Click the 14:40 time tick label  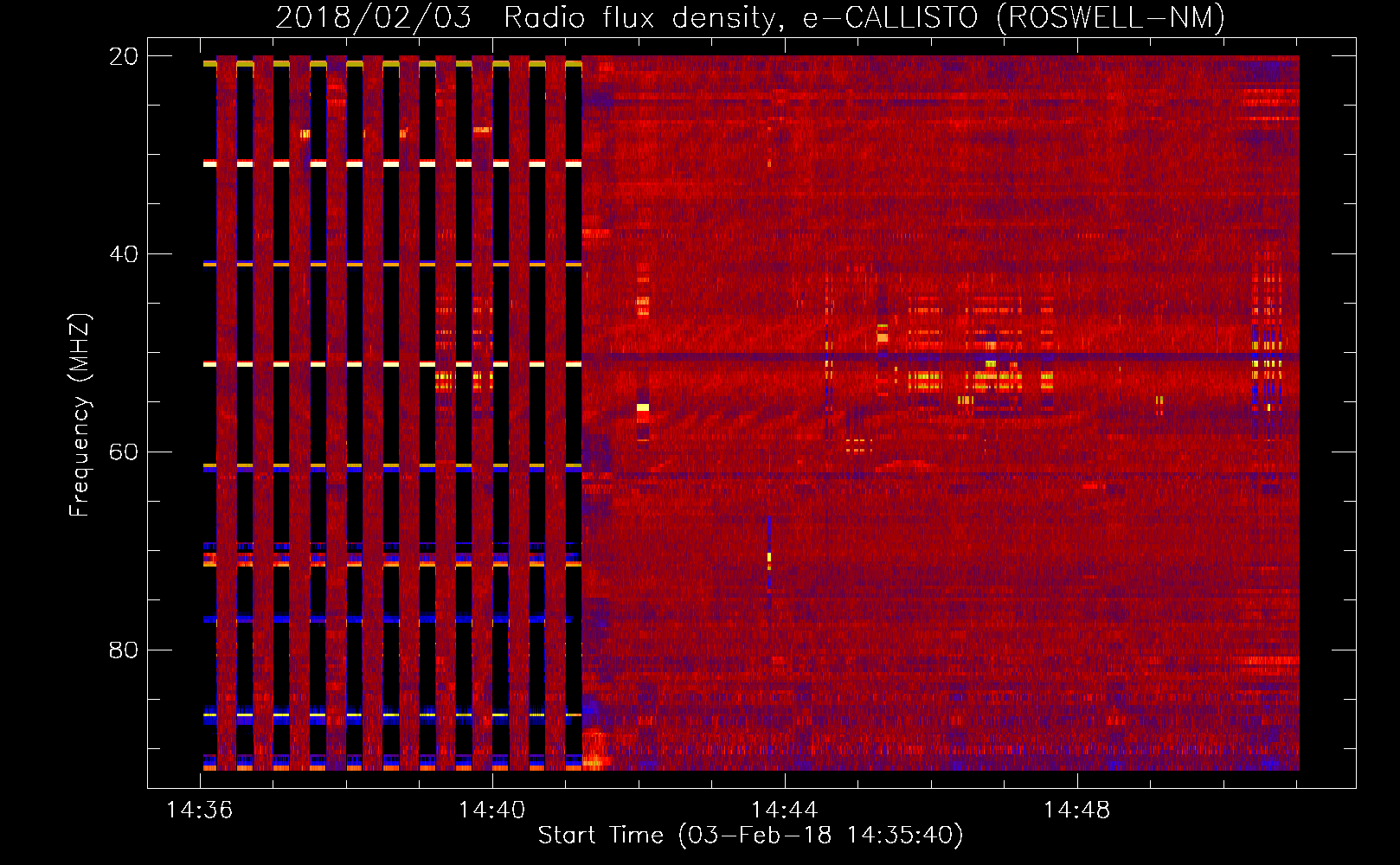(491, 811)
